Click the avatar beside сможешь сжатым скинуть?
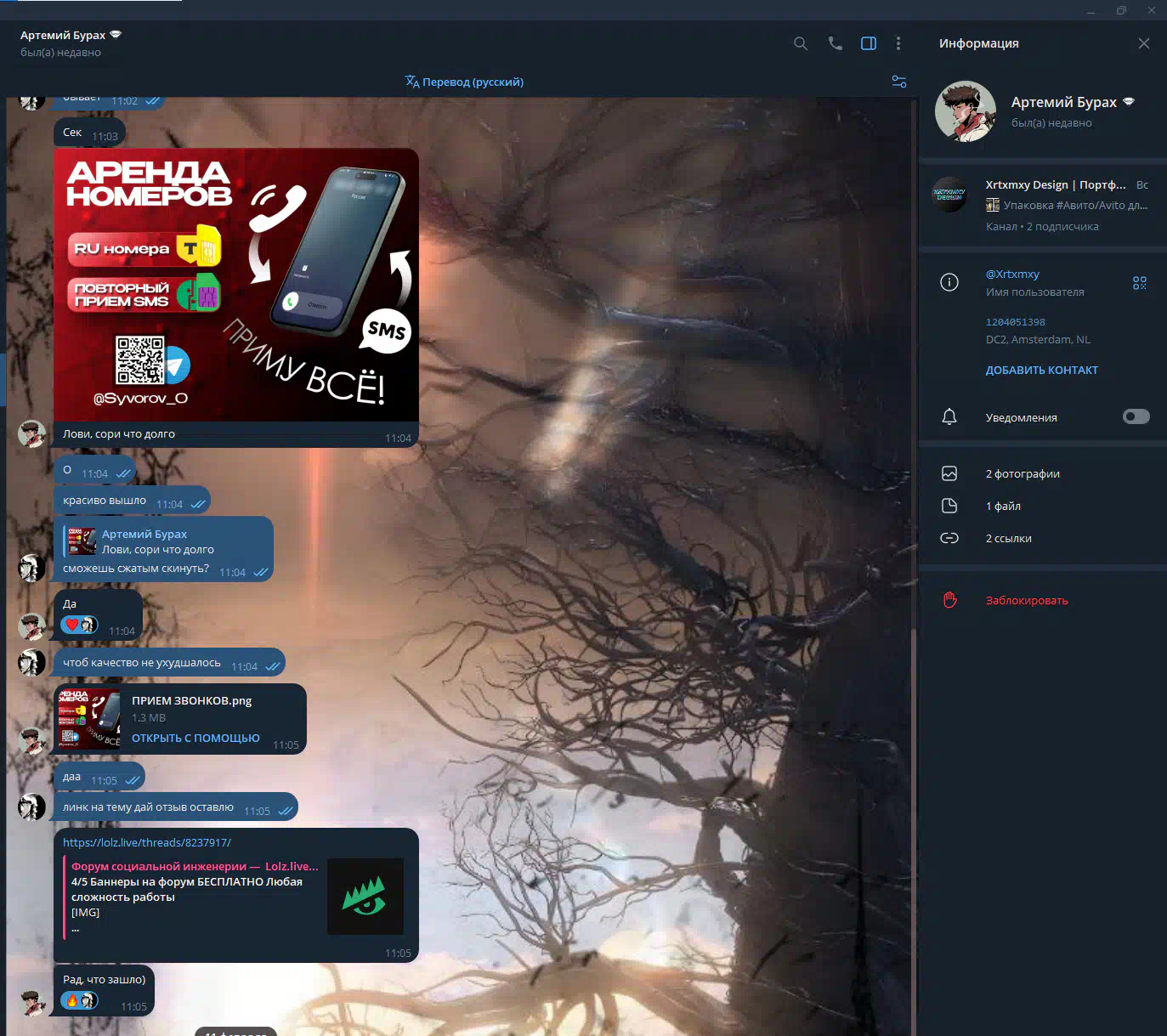 [32, 568]
